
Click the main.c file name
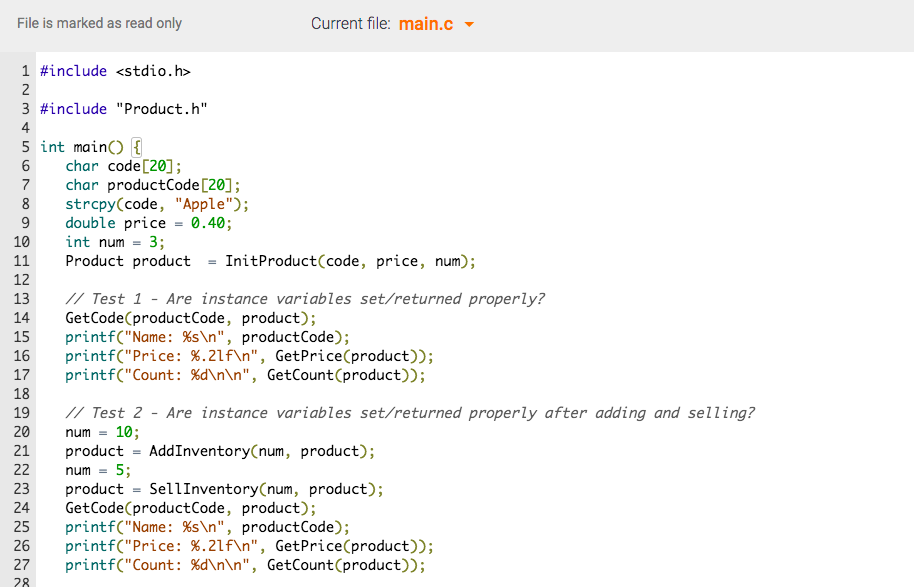coord(426,24)
